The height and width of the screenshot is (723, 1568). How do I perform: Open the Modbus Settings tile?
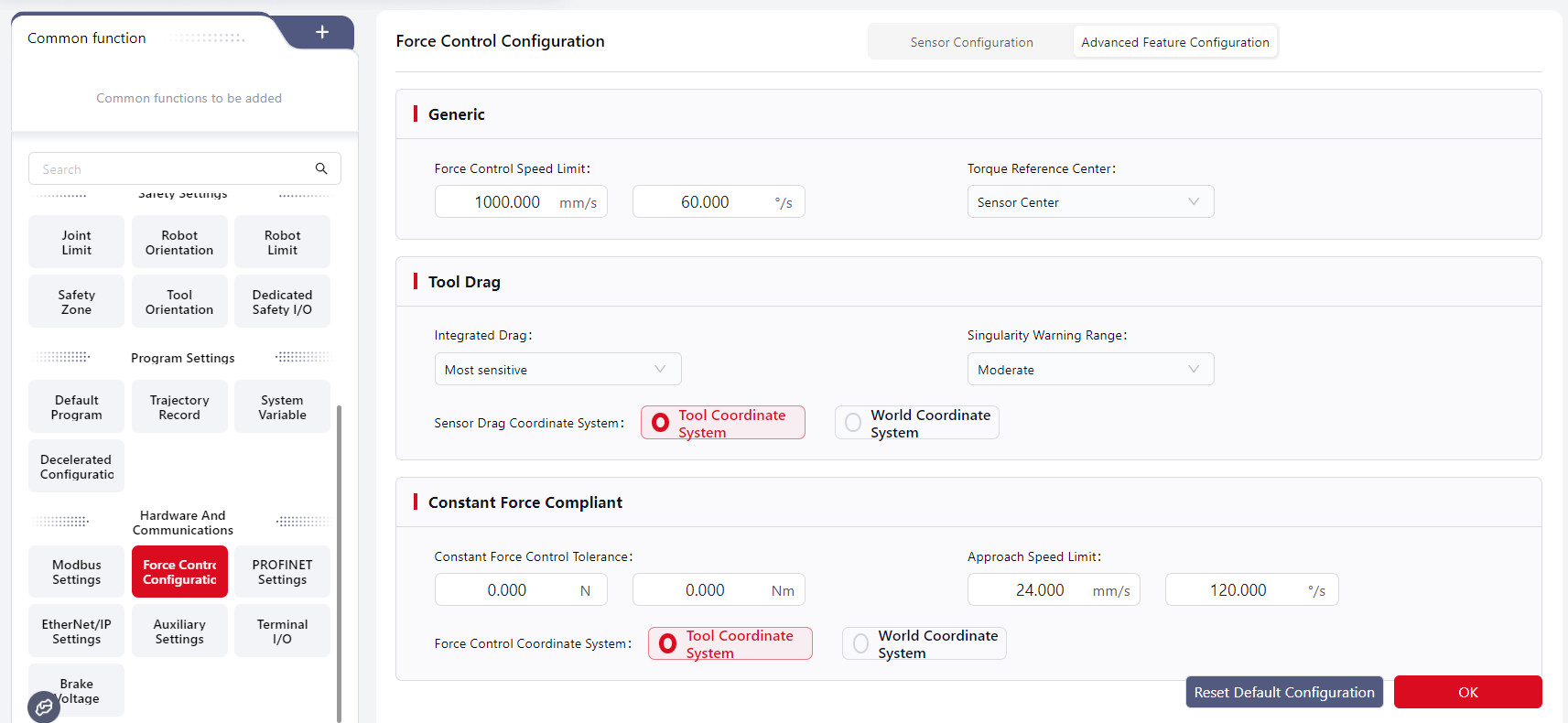[x=77, y=572]
